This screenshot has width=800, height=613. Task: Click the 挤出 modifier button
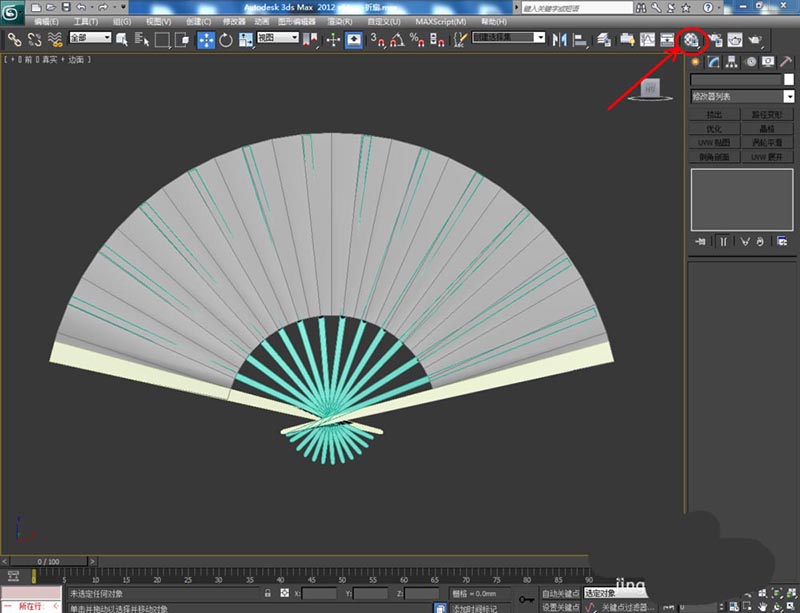tap(714, 115)
